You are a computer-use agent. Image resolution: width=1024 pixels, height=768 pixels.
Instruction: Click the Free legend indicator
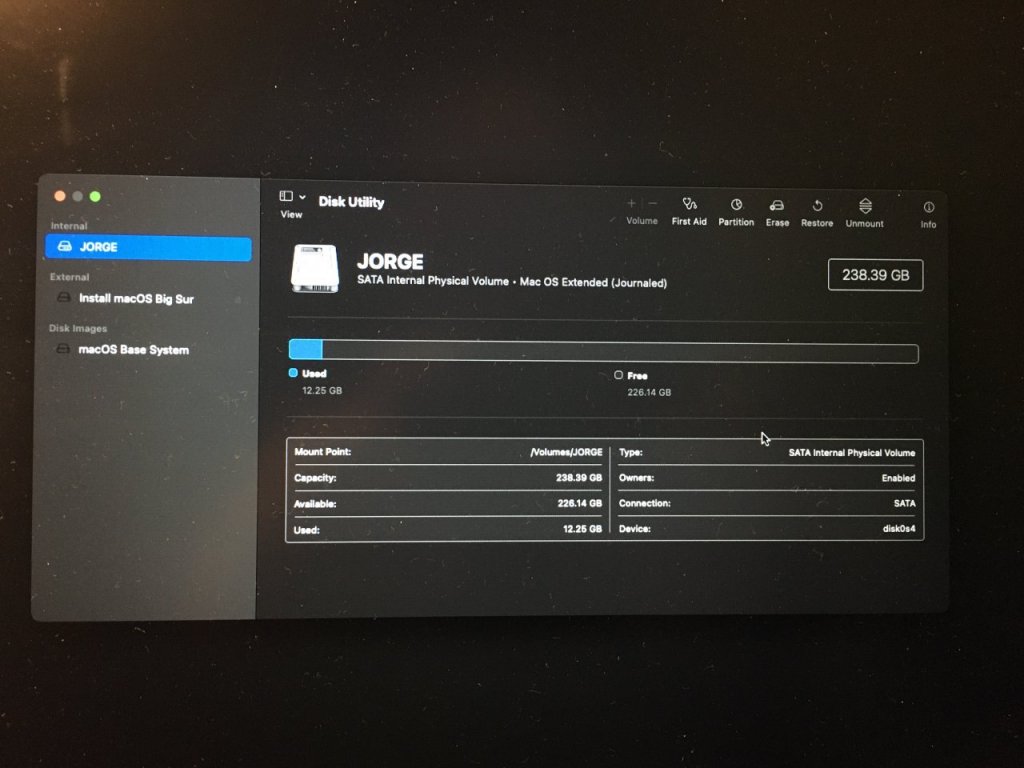619,375
